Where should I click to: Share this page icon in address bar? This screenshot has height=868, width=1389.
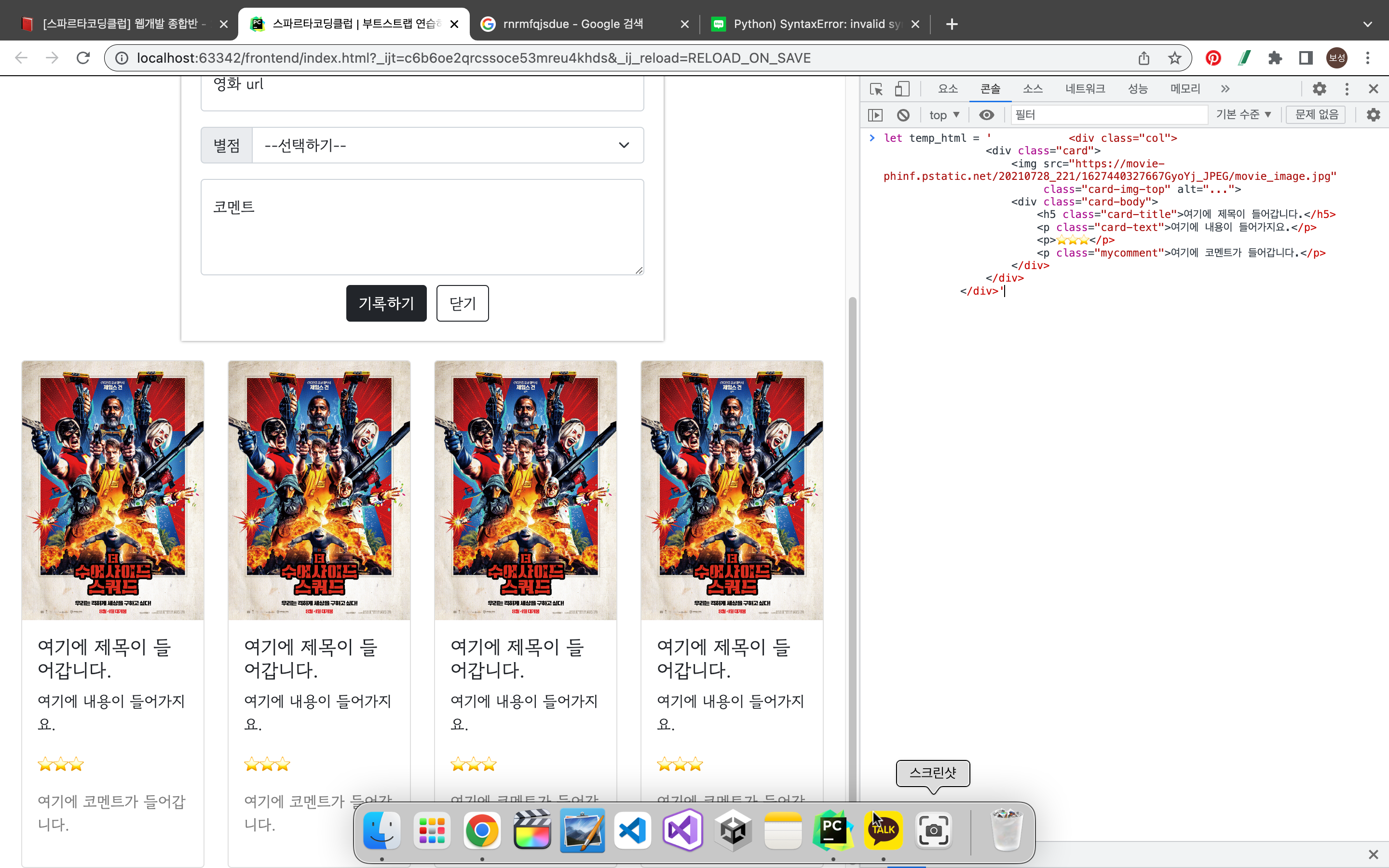[1144, 58]
